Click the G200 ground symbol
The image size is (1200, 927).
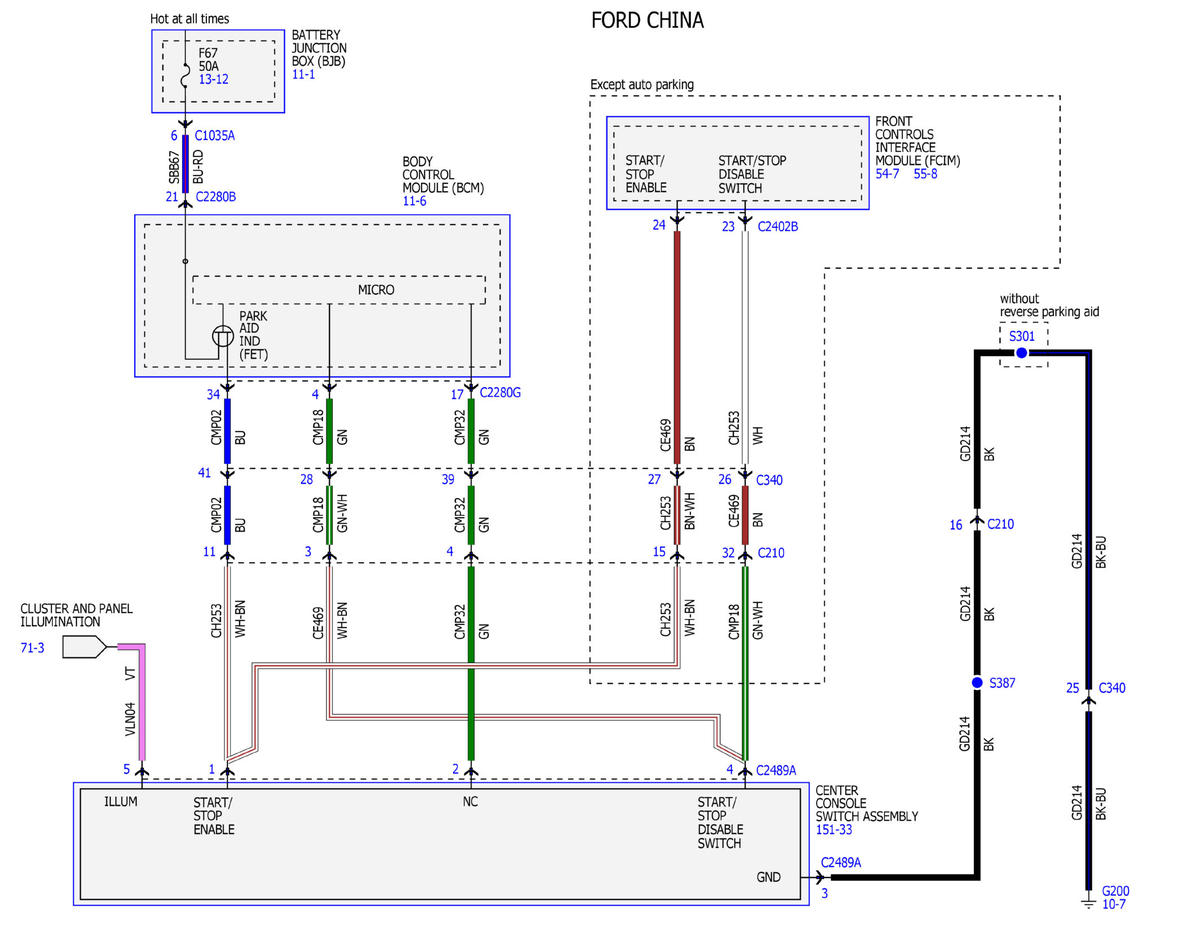1088,904
